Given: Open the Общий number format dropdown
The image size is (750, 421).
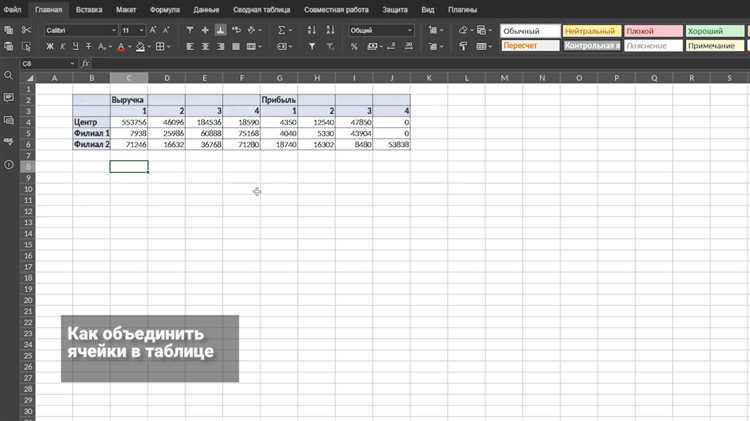Looking at the screenshot, I should (x=410, y=30).
